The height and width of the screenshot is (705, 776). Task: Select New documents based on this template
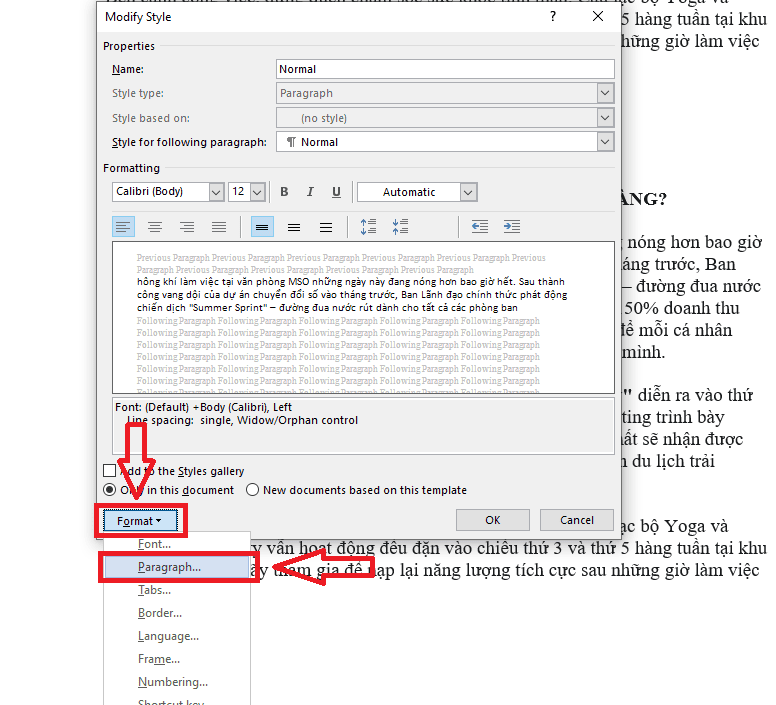pyautogui.click(x=253, y=490)
